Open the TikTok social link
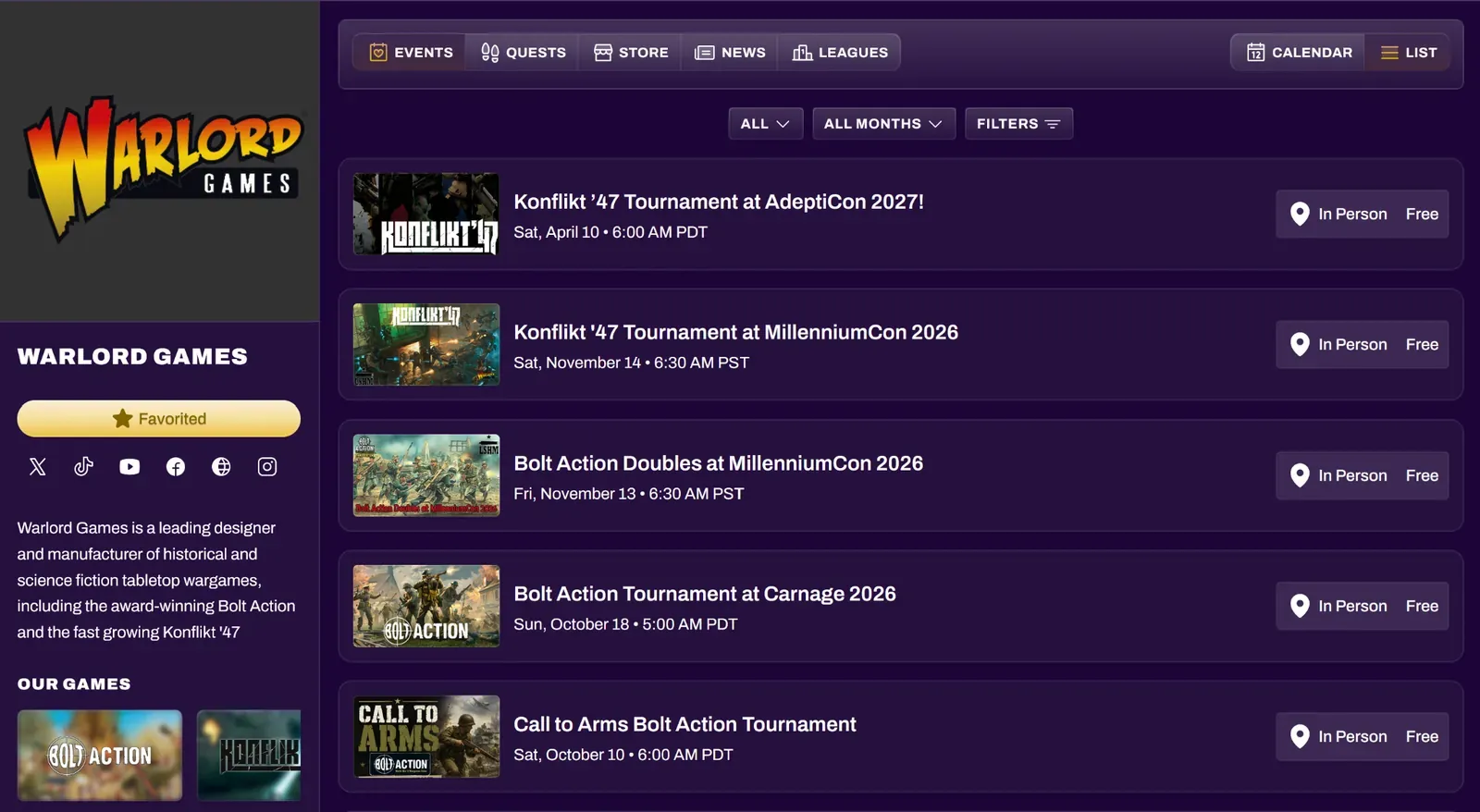 [83, 467]
